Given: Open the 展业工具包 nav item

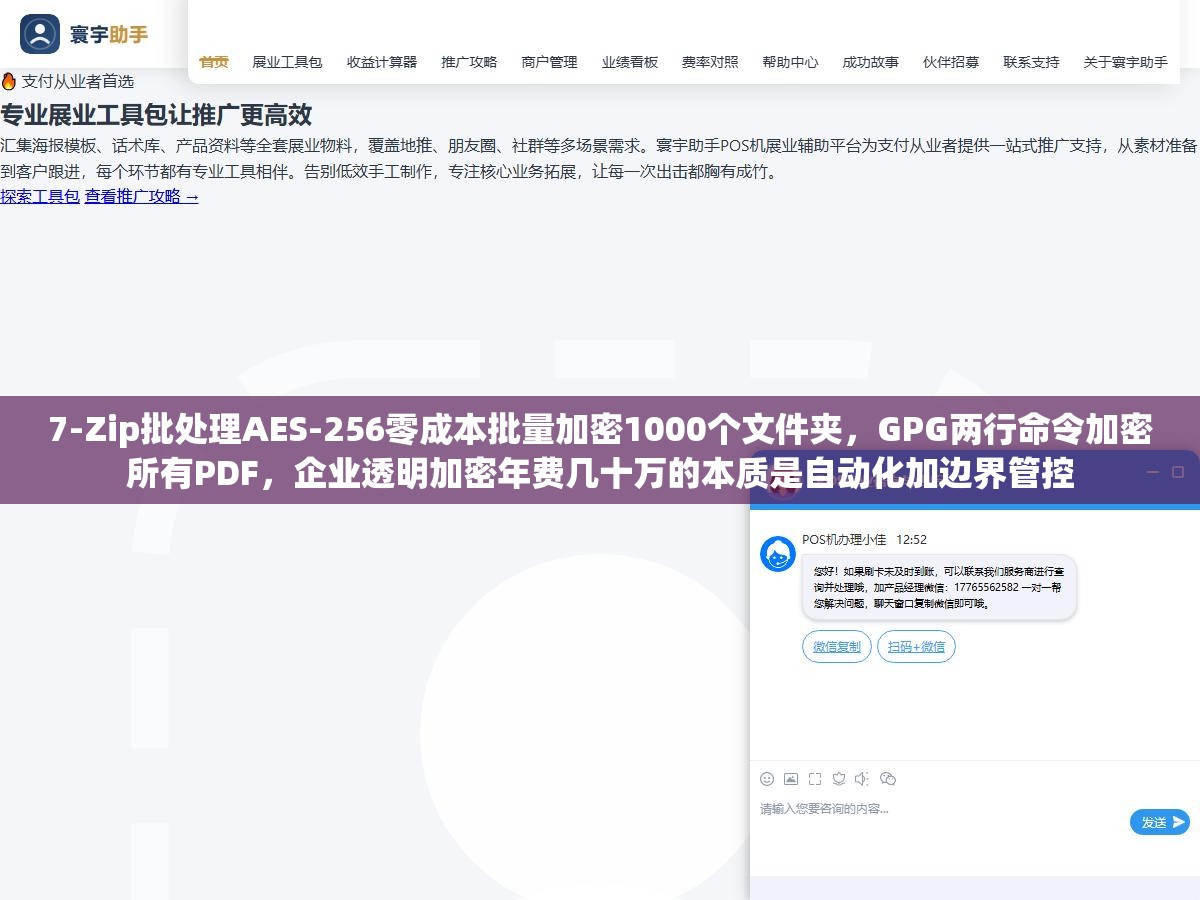Looking at the screenshot, I should click(287, 62).
